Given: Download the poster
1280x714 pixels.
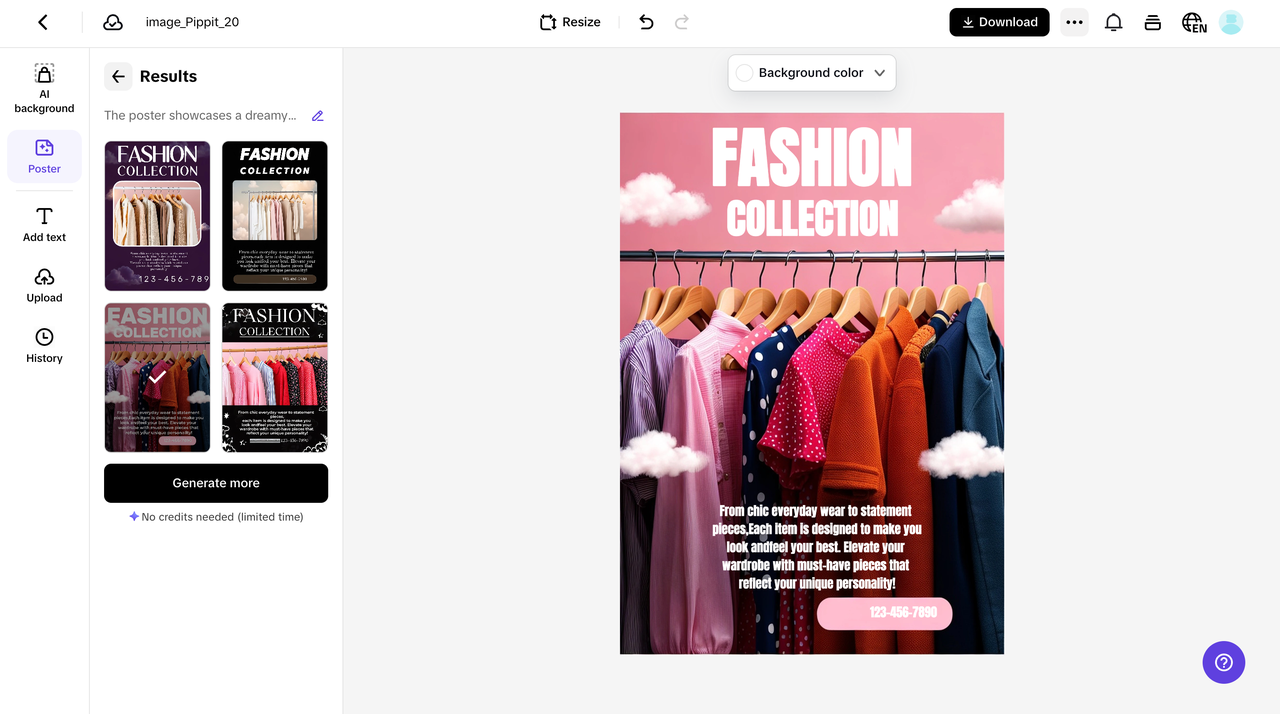Looking at the screenshot, I should coord(999,22).
